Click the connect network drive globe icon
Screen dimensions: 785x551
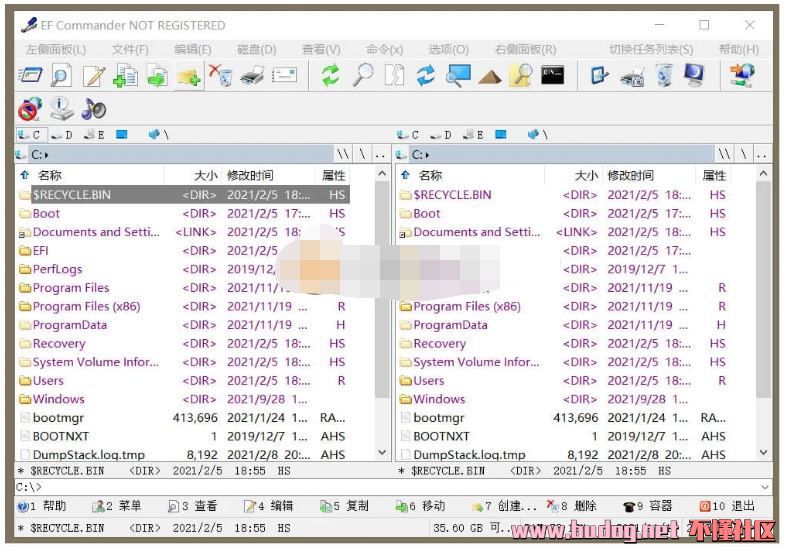(742, 76)
